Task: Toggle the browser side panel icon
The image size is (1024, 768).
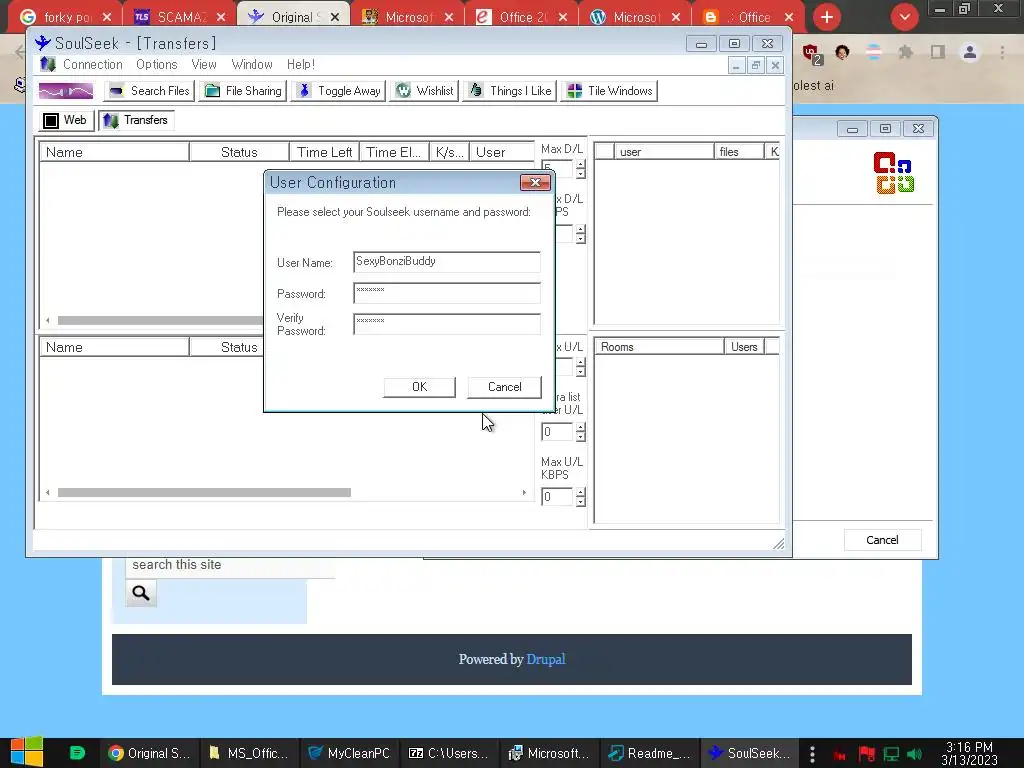Action: (x=938, y=52)
